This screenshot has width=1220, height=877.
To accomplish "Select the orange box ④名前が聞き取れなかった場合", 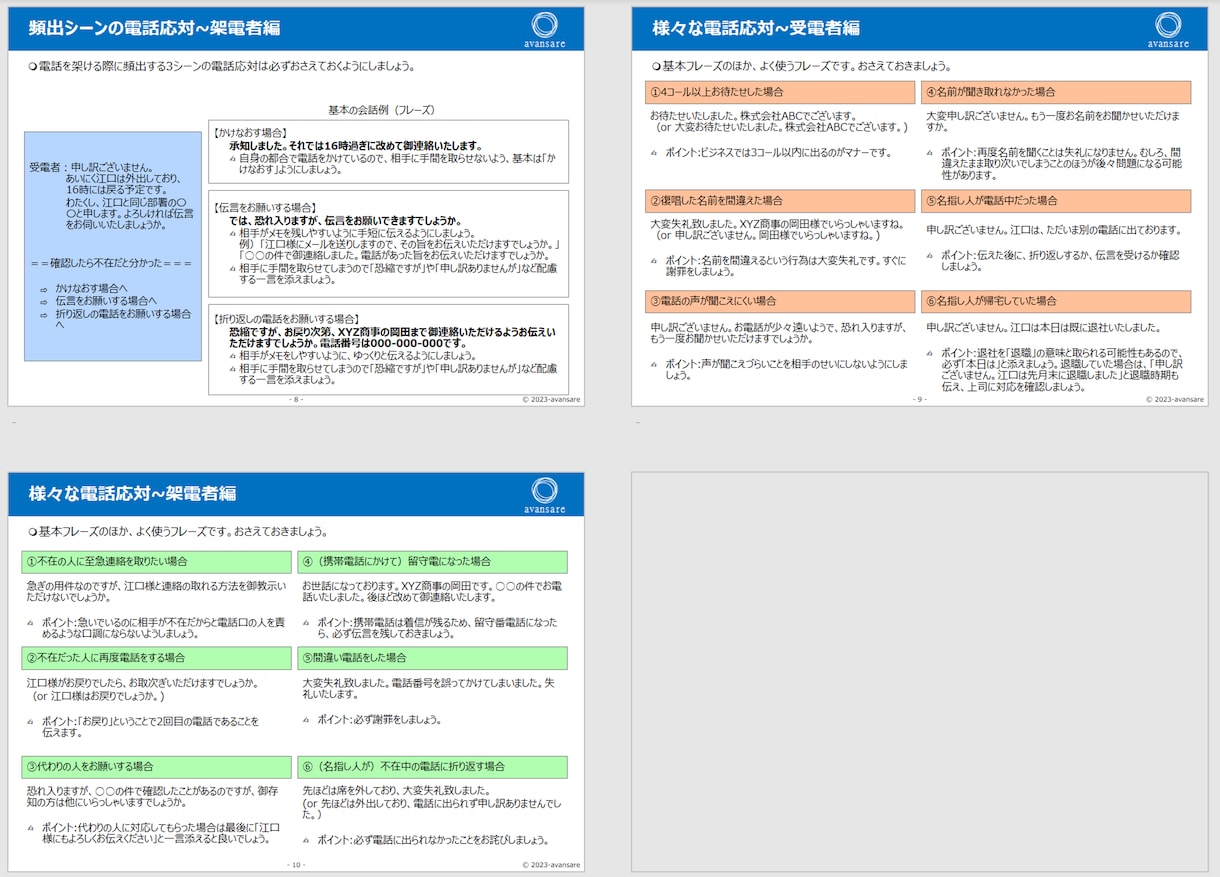I will [x=1056, y=92].
